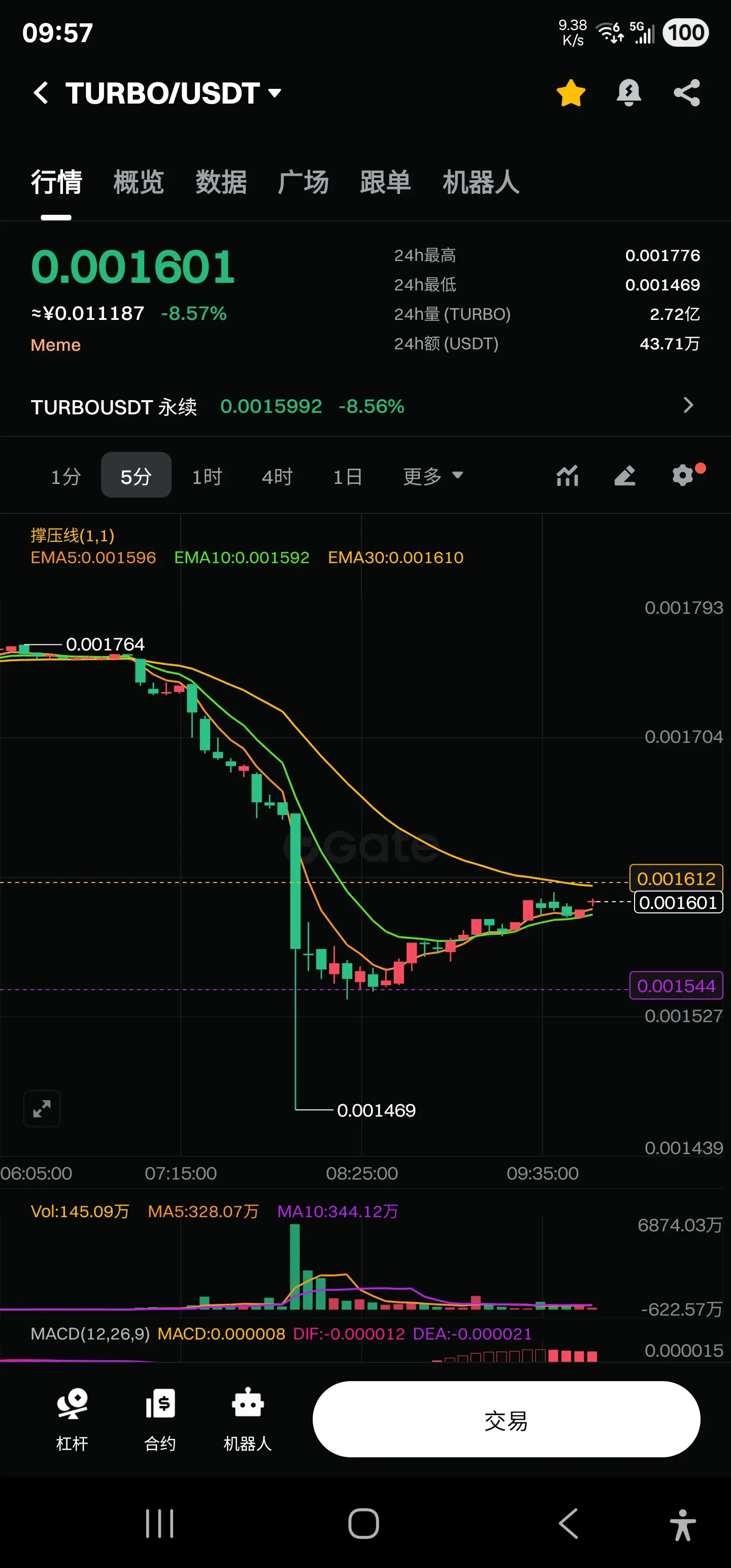Switch to the 概览 tab
Screen dimensions: 731x1568
pyautogui.click(x=139, y=182)
